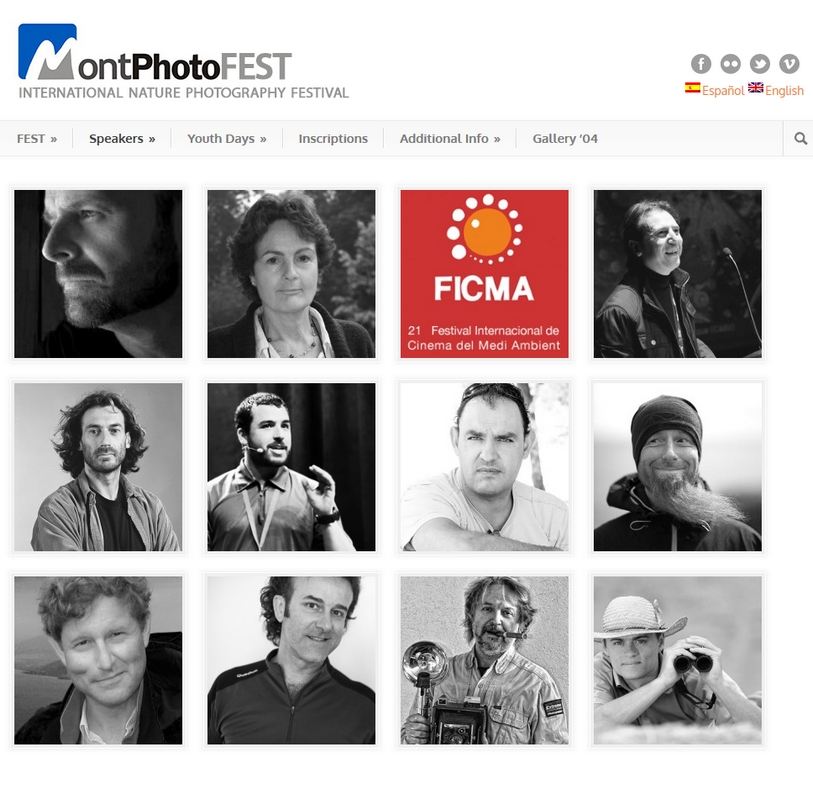813x800 pixels.
Task: Expand the Additional Info menu
Action: tap(450, 138)
